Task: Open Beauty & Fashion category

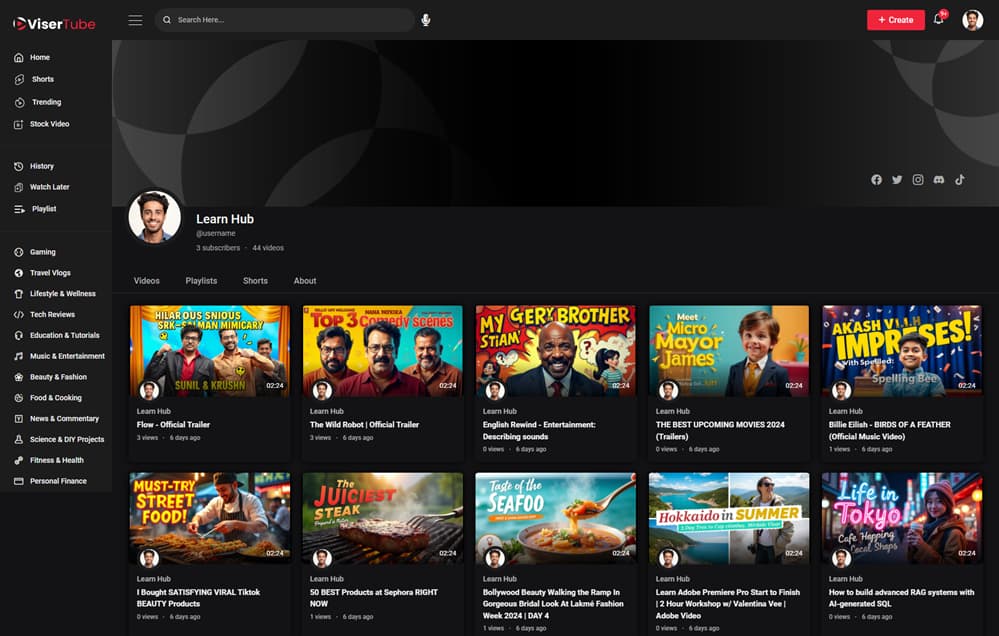Action: pos(58,377)
